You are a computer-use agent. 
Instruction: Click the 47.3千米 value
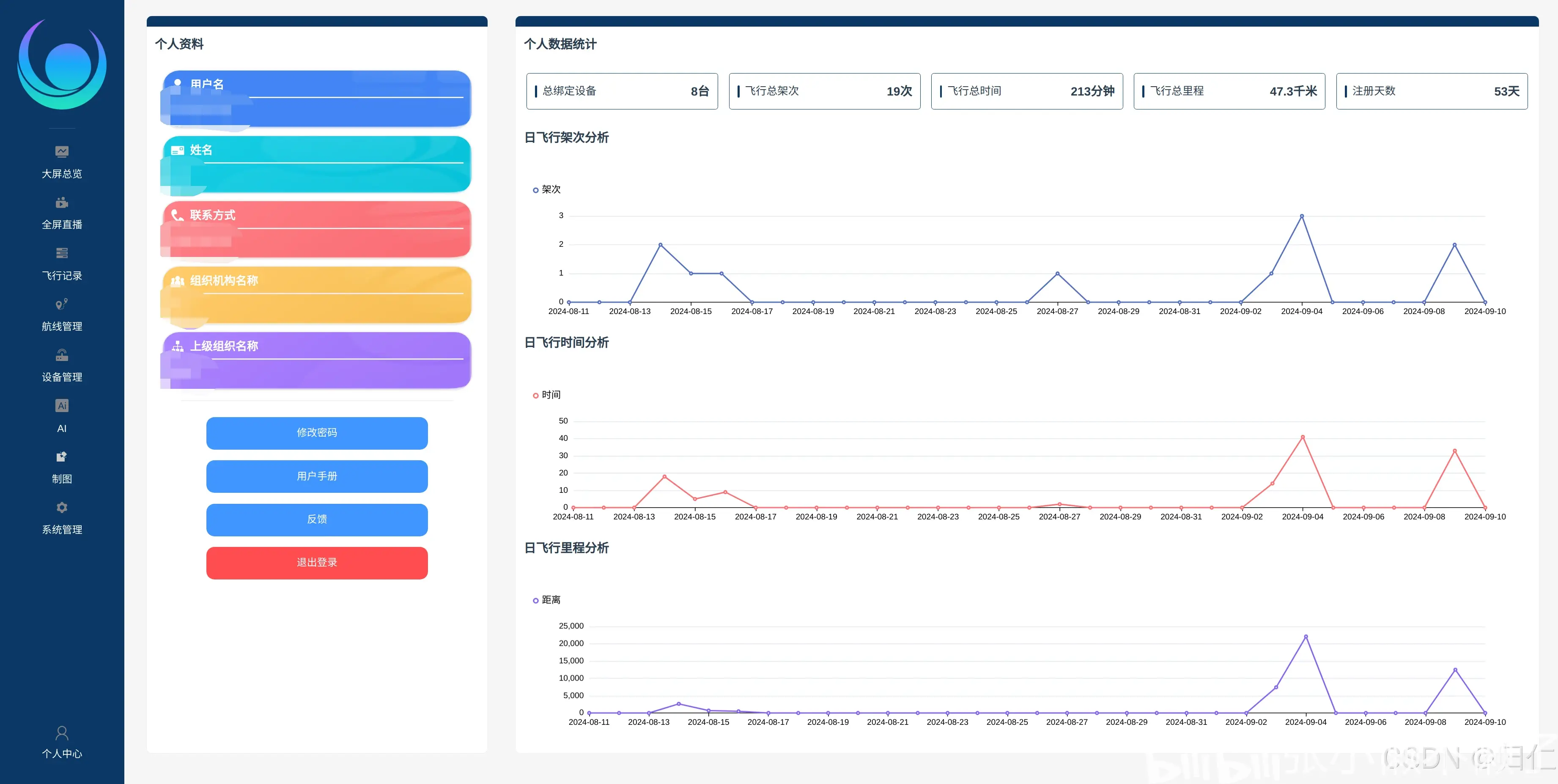[1293, 91]
